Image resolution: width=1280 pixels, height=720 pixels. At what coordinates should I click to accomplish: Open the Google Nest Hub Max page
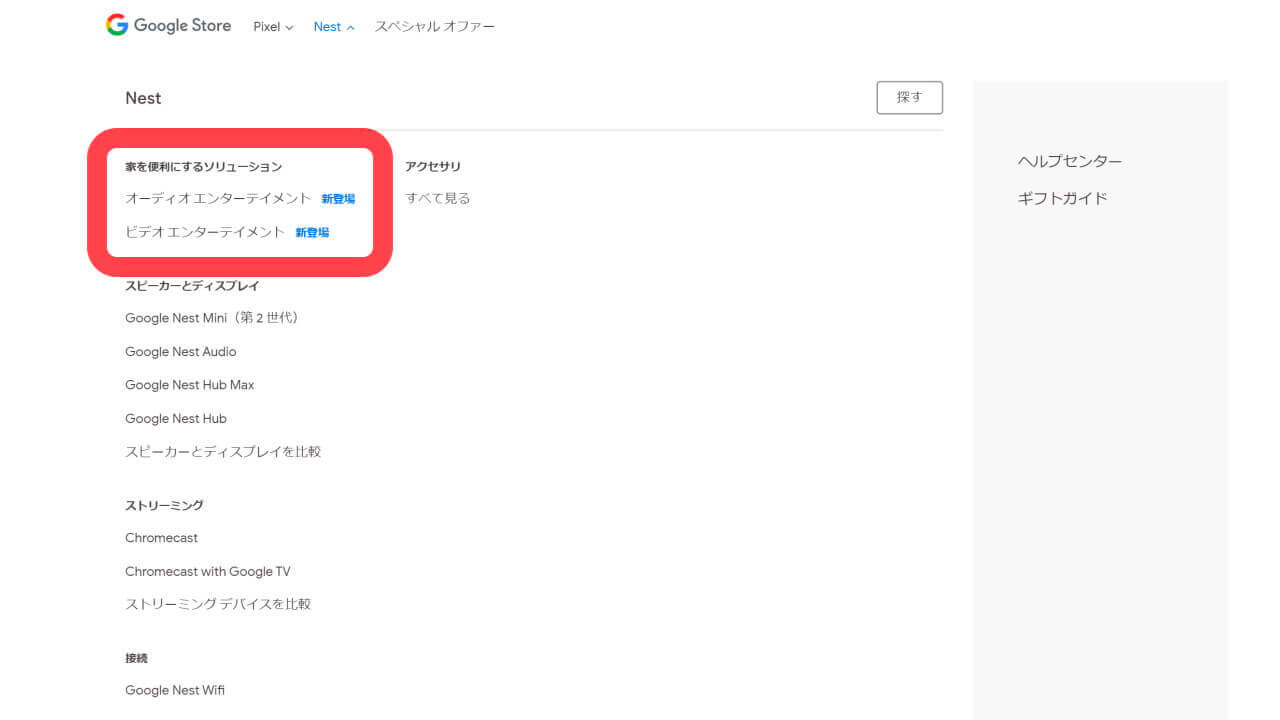[189, 384]
